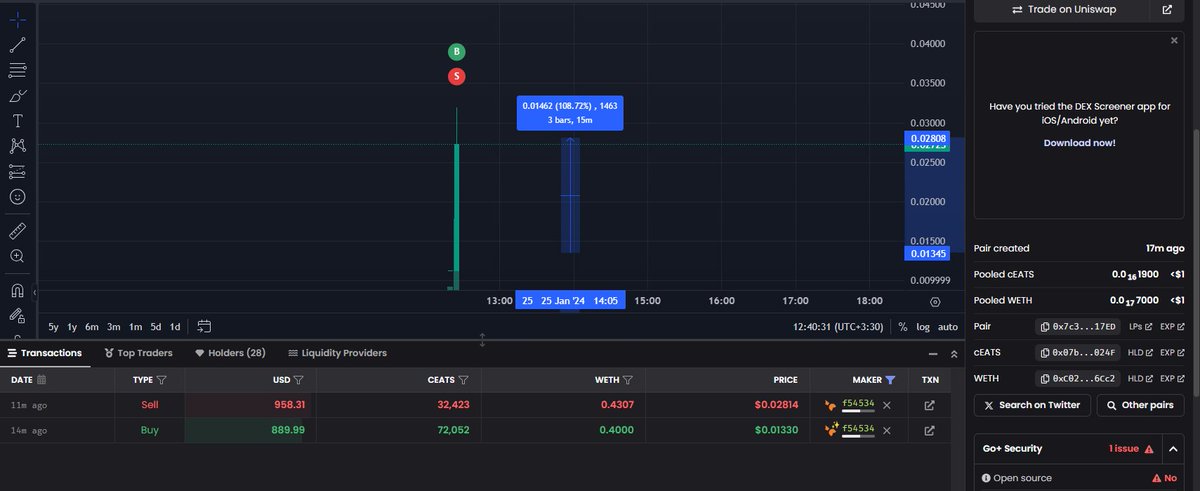Viewport: 1200px width, 491px height.
Task: Click the Download now! link
Action: pyautogui.click(x=1079, y=143)
